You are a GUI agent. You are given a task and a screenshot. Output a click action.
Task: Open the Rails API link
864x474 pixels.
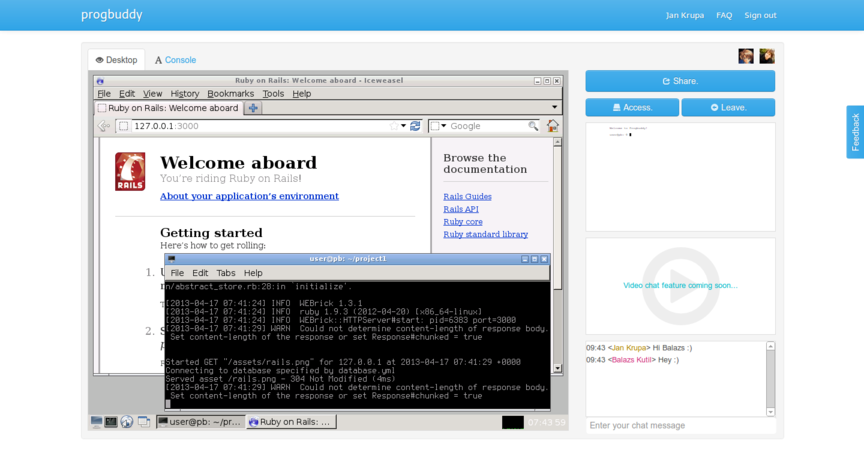pos(461,209)
